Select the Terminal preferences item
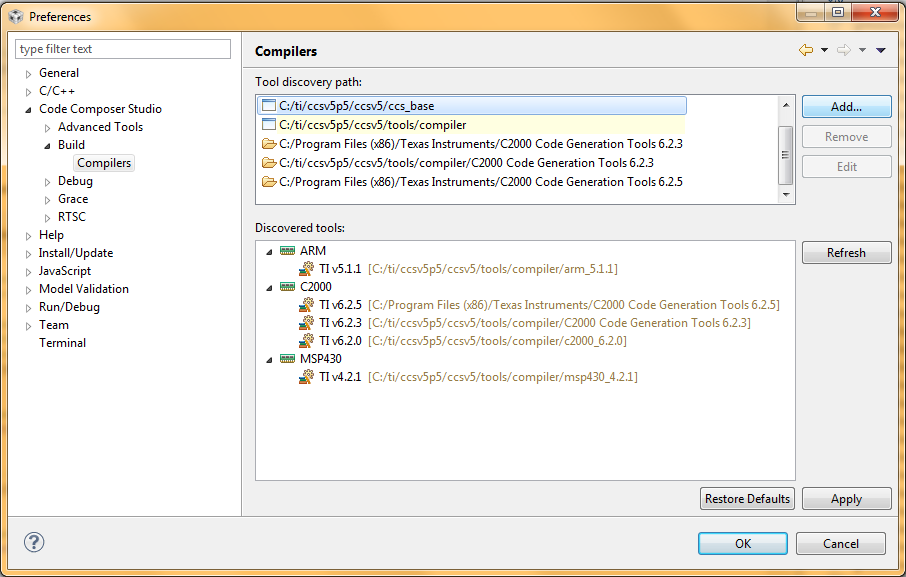Image resolution: width=906 pixels, height=577 pixels. pyautogui.click(x=62, y=343)
